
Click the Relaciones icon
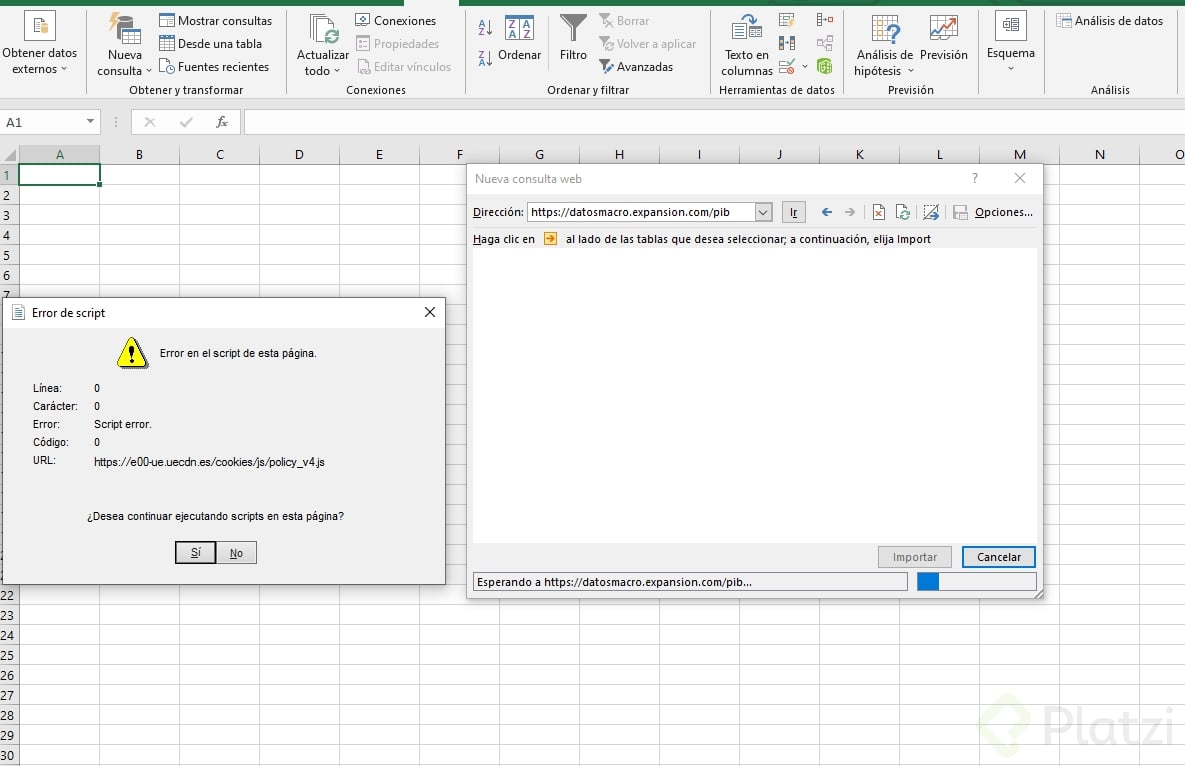[825, 43]
